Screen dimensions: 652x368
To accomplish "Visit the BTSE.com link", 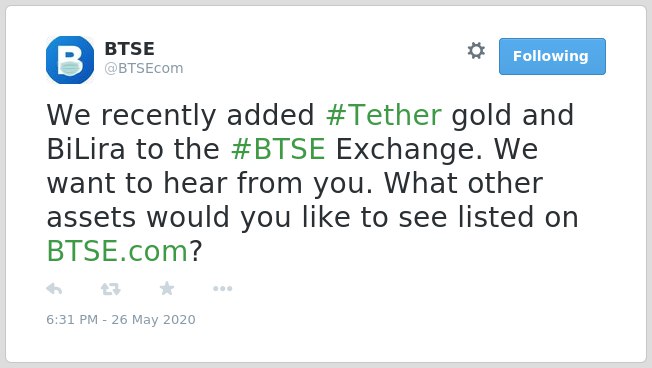I will (117, 252).
